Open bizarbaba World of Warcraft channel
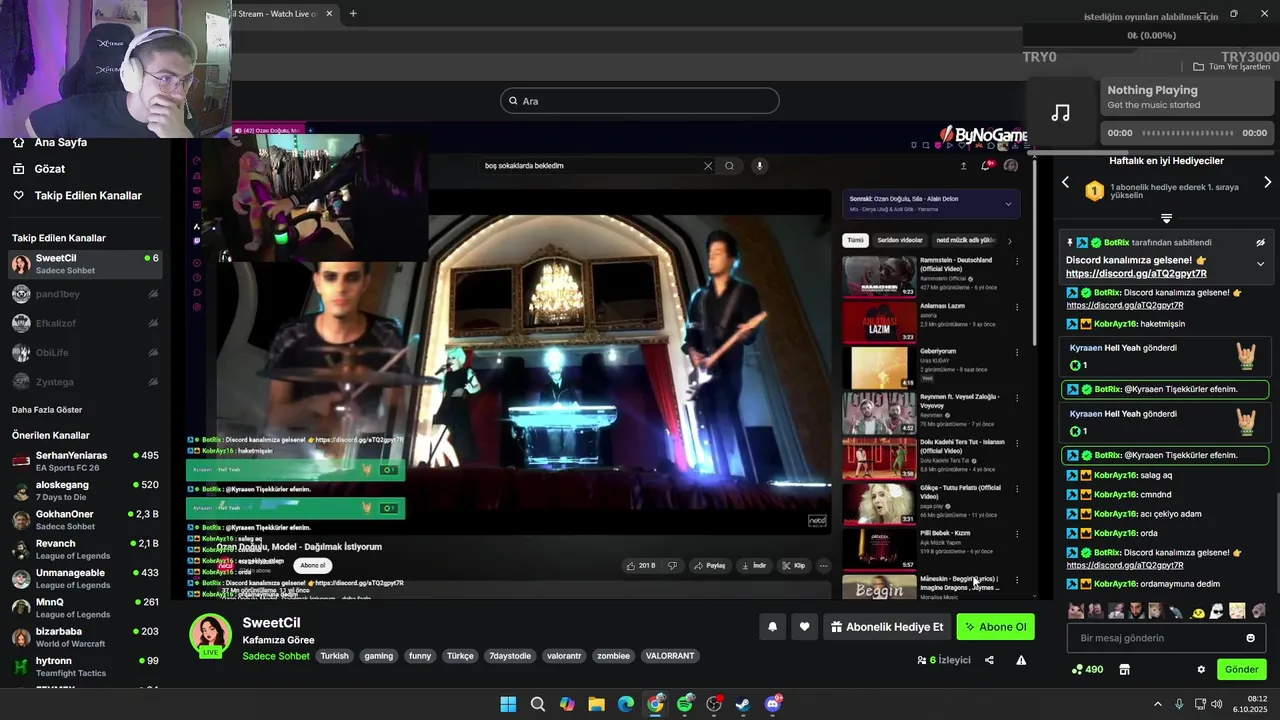1280x720 pixels. (x=84, y=637)
